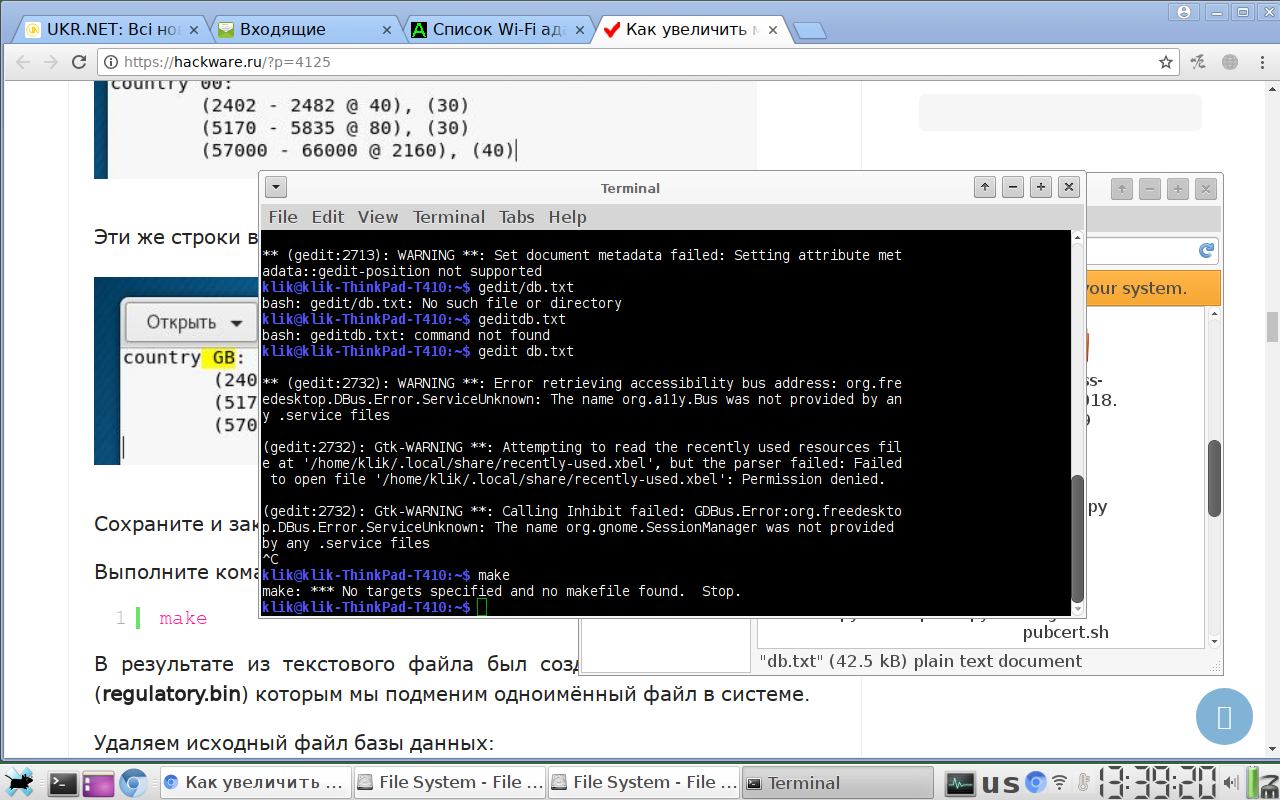This screenshot has height=800, width=1280.
Task: Switch keyboard layout via US indicator
Action: click(x=1000, y=783)
